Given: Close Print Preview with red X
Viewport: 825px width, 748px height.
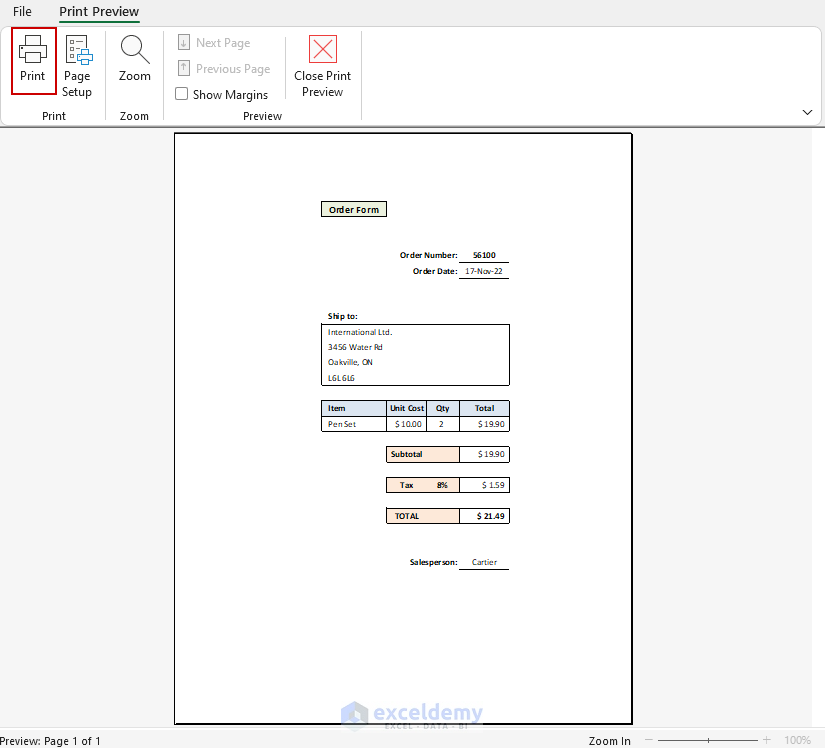Looking at the screenshot, I should click(323, 49).
